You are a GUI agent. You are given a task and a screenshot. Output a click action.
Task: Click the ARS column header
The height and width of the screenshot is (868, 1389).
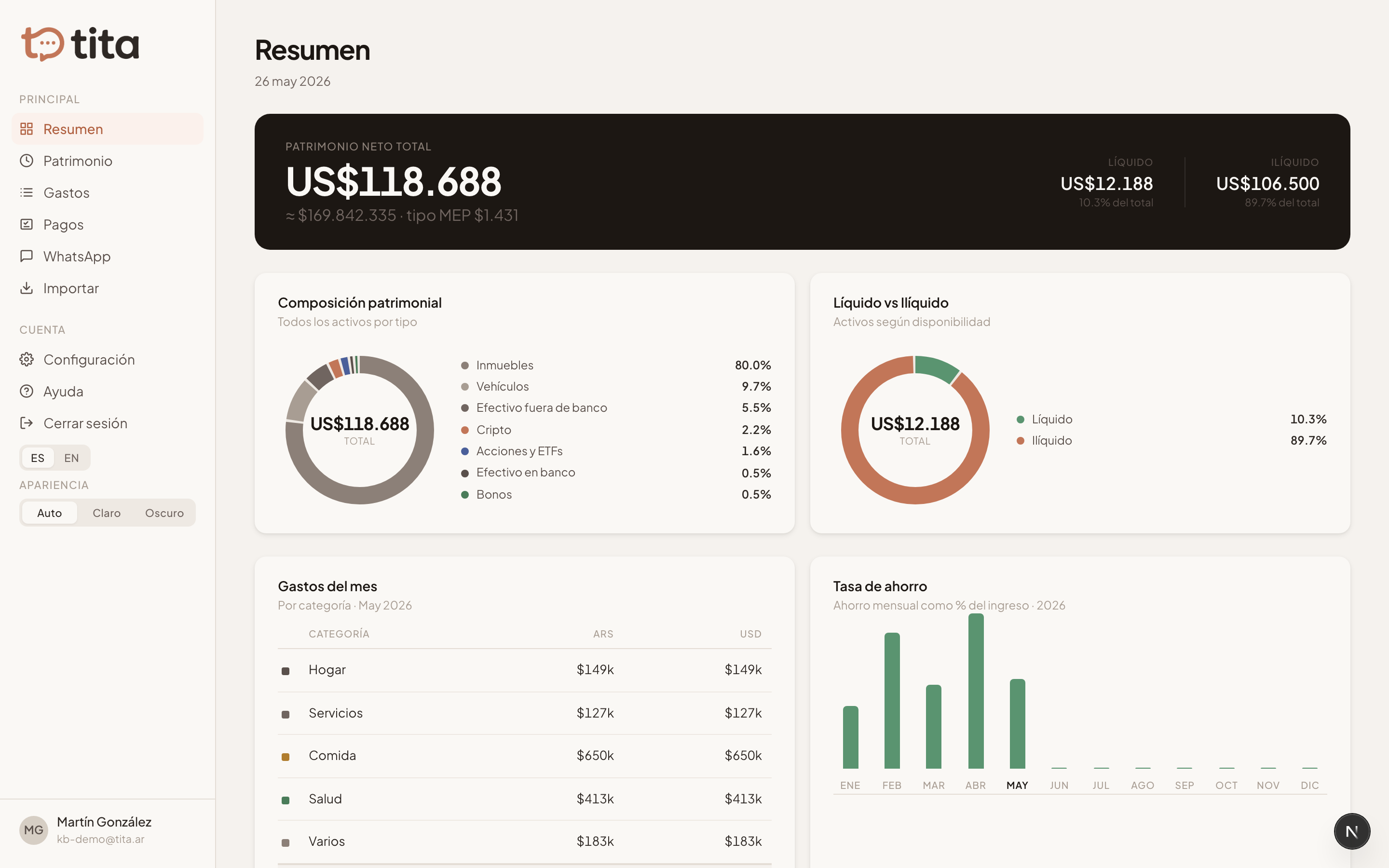[603, 634]
